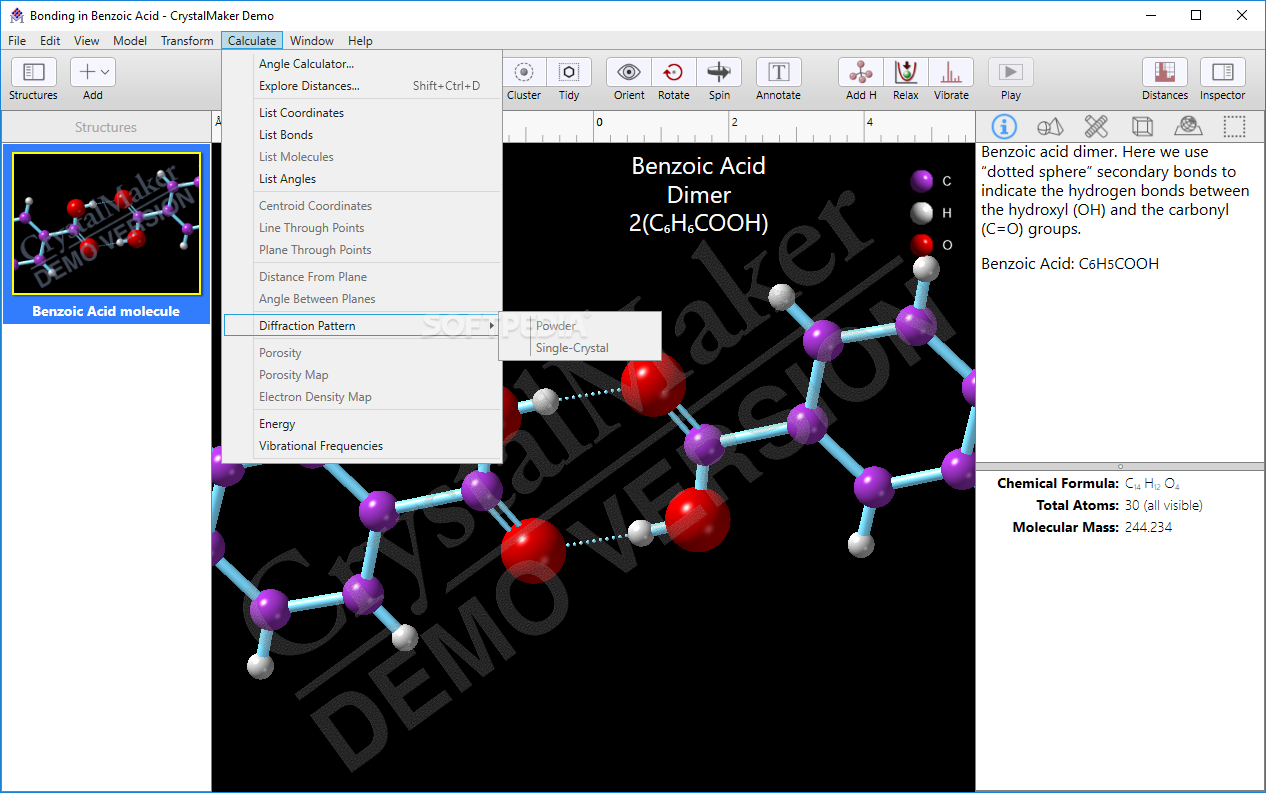Select the Benzoic Acid molecule thumbnail

pyautogui.click(x=106, y=223)
